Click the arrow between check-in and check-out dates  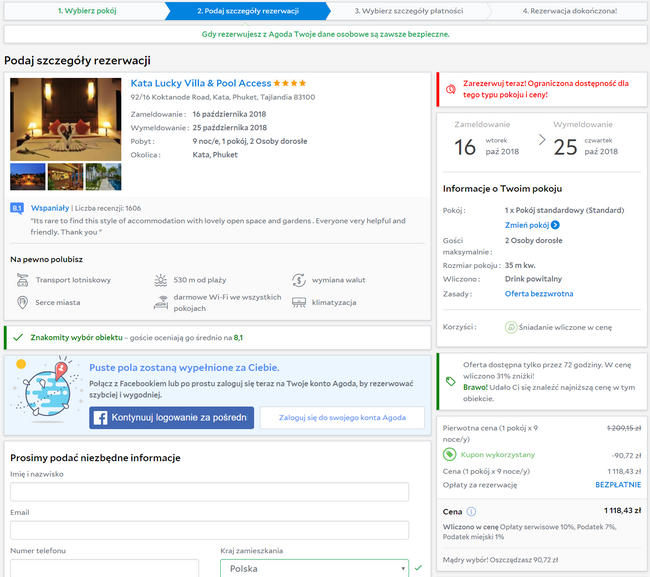click(542, 140)
